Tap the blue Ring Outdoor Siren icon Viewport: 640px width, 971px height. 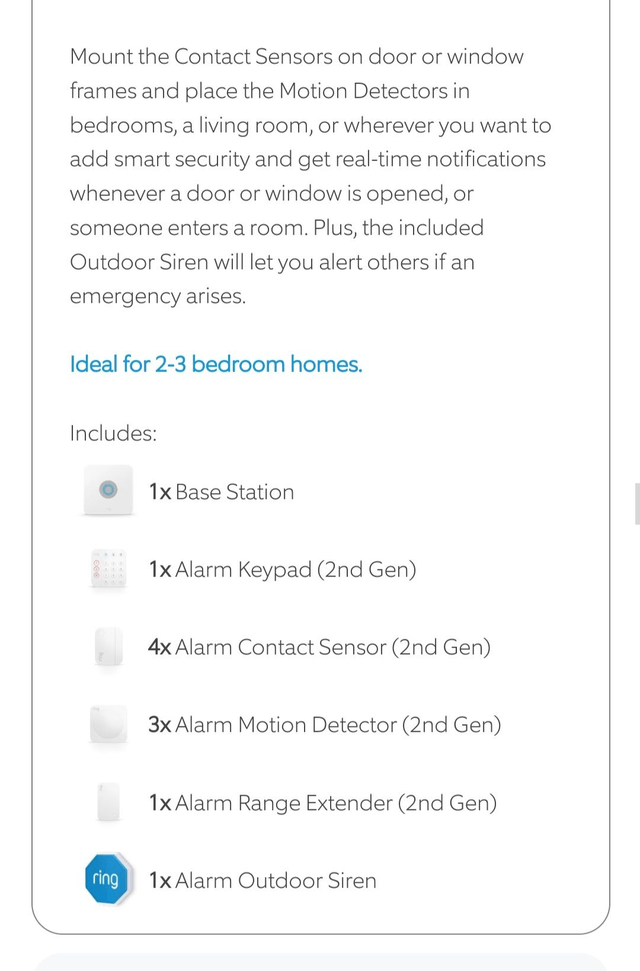point(107,880)
